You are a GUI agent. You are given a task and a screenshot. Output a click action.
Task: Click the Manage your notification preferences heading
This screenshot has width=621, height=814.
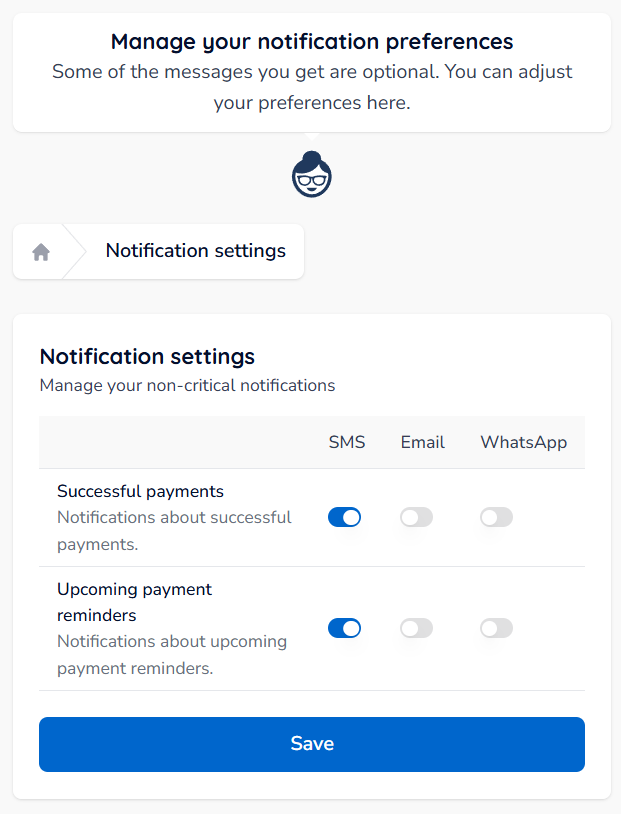point(312,42)
